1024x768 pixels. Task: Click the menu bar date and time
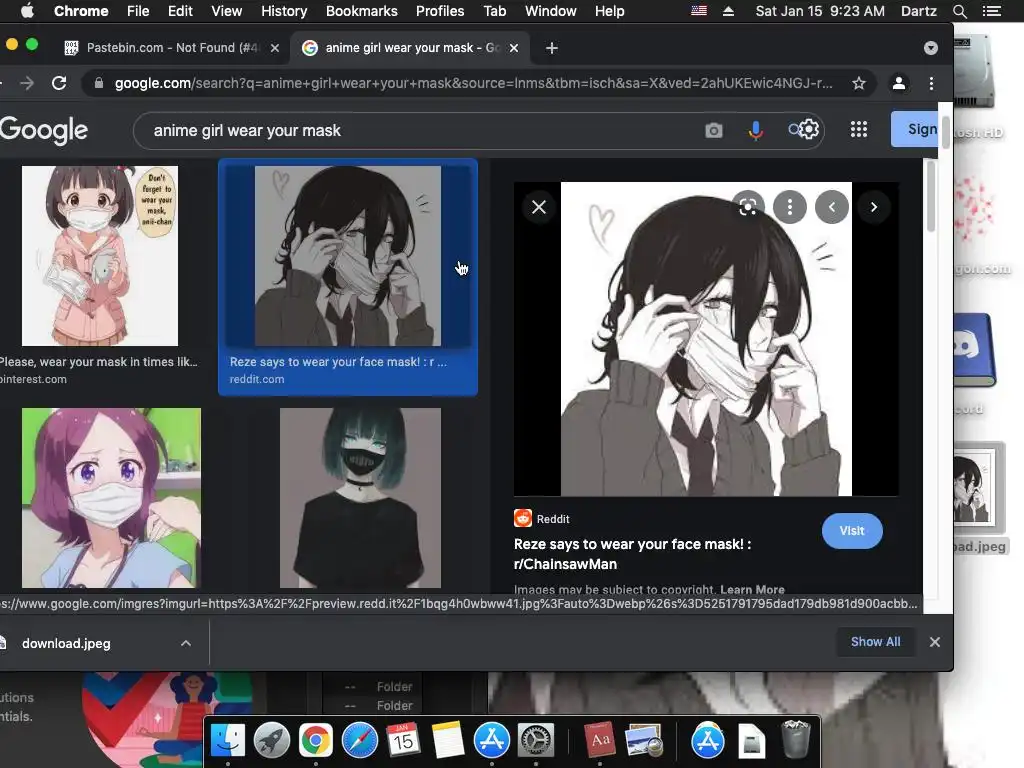[x=820, y=11]
